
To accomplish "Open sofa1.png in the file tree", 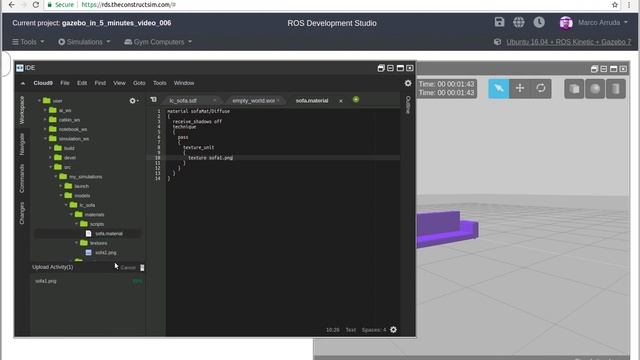I will click(x=106, y=253).
